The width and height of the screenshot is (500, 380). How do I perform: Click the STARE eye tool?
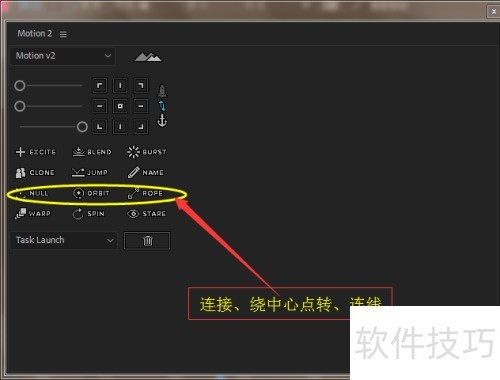(146, 214)
